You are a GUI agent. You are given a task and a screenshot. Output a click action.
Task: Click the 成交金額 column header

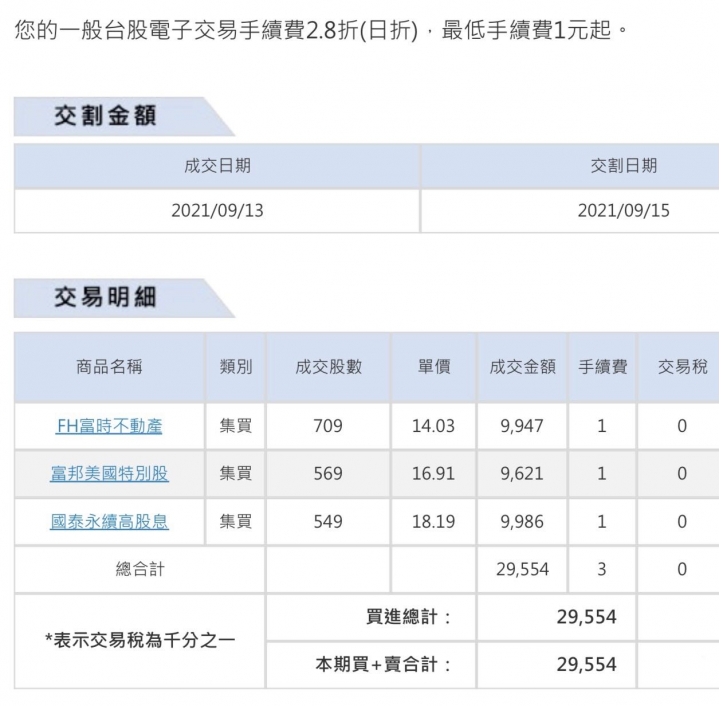click(522, 367)
